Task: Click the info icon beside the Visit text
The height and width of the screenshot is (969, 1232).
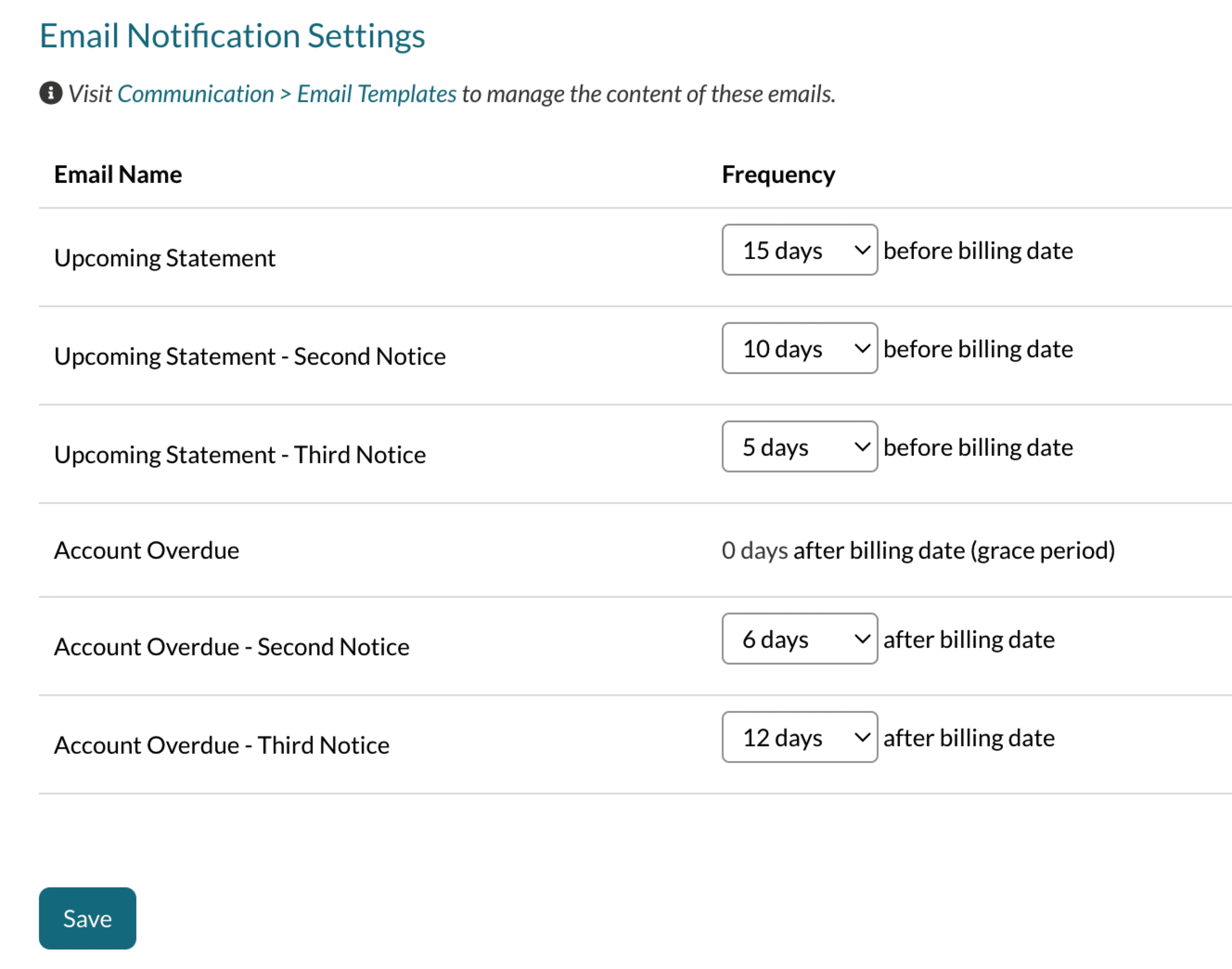Action: tap(51, 93)
